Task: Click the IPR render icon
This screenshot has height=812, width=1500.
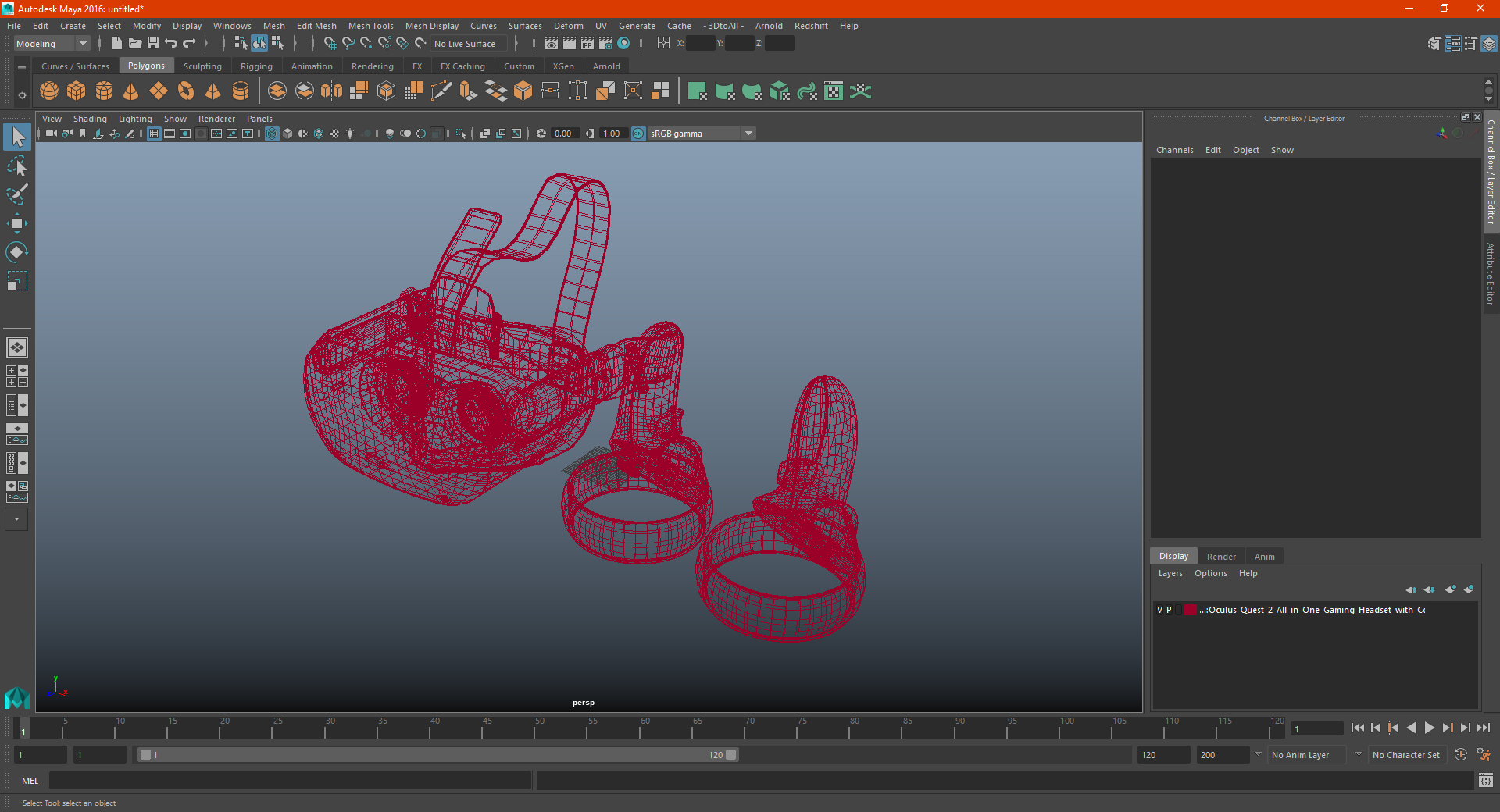Action: 587,44
